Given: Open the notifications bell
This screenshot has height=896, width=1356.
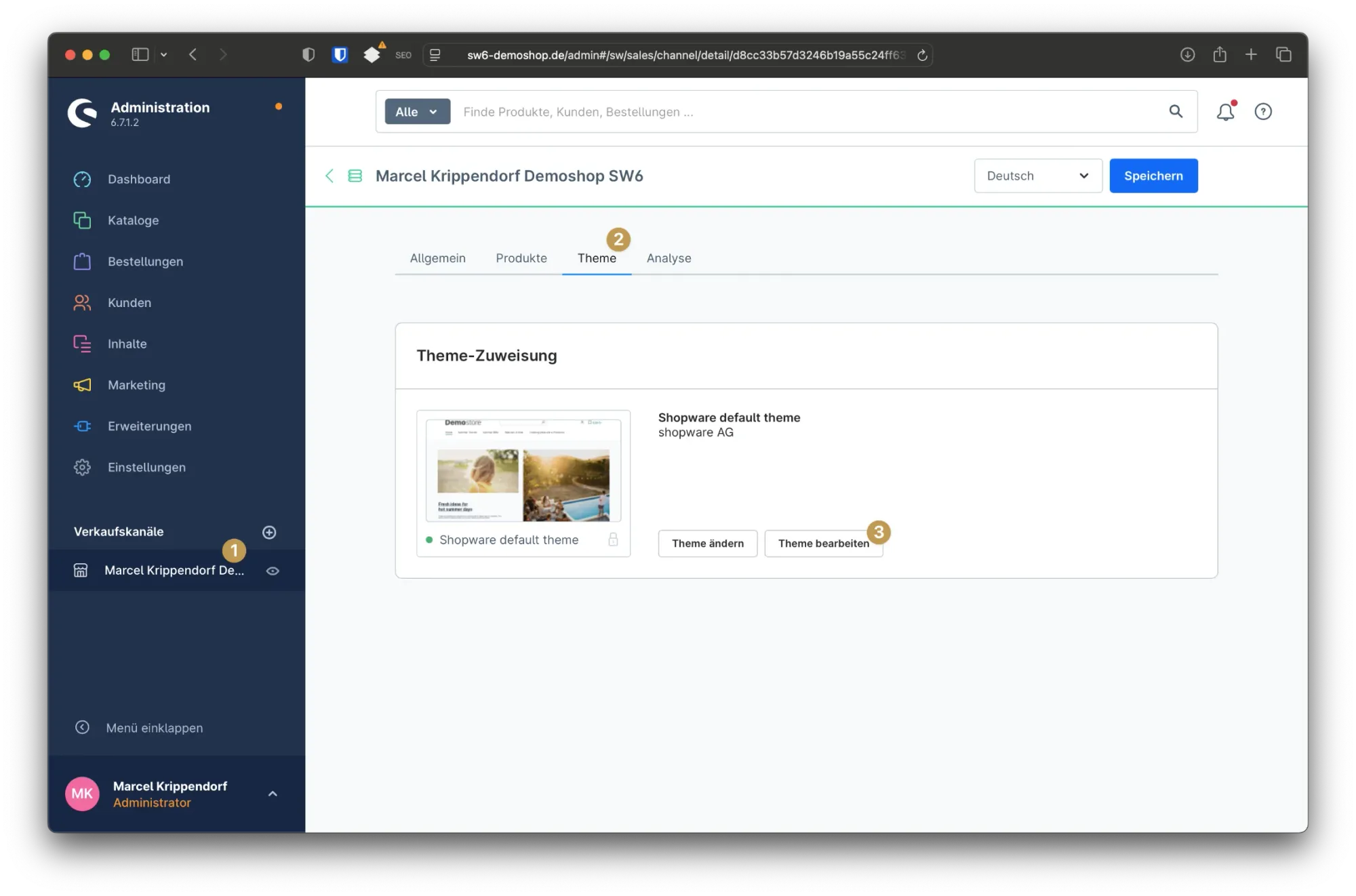Looking at the screenshot, I should [1225, 112].
